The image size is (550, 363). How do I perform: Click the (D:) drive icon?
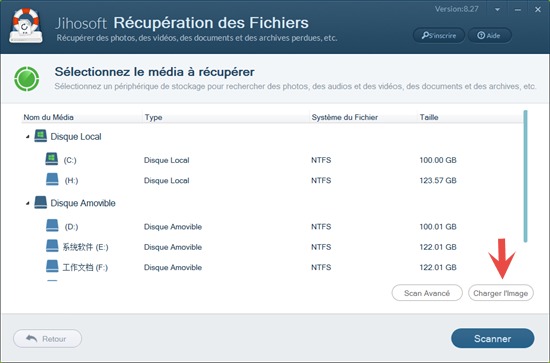[x=52, y=226]
